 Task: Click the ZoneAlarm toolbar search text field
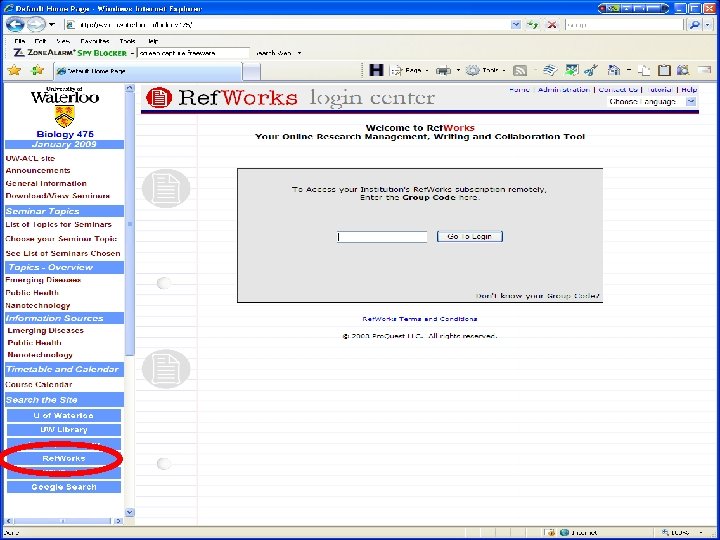click(x=193, y=53)
